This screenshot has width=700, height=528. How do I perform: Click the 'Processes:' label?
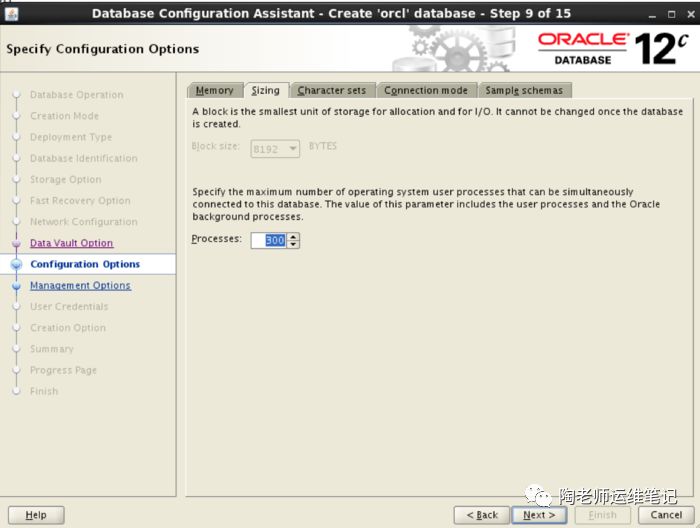(217, 239)
